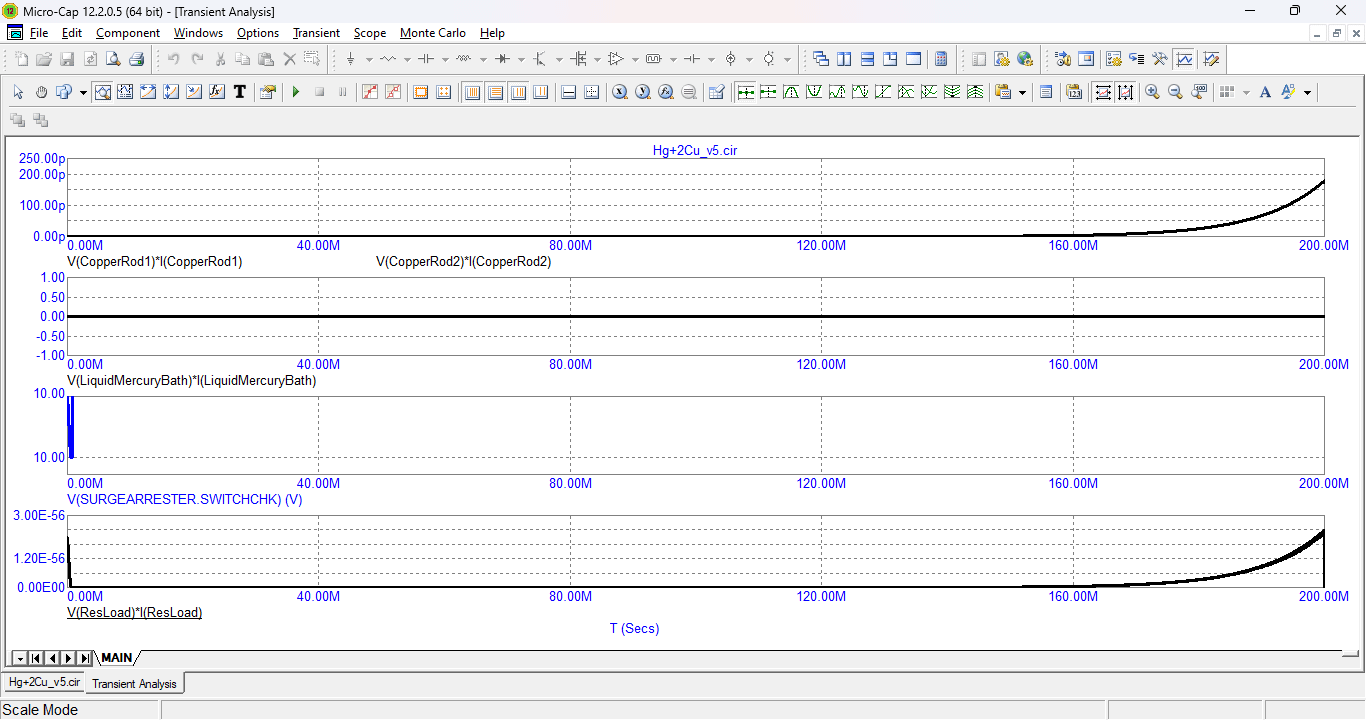Click the Zoom Out magnifier icon

pos(1175,92)
